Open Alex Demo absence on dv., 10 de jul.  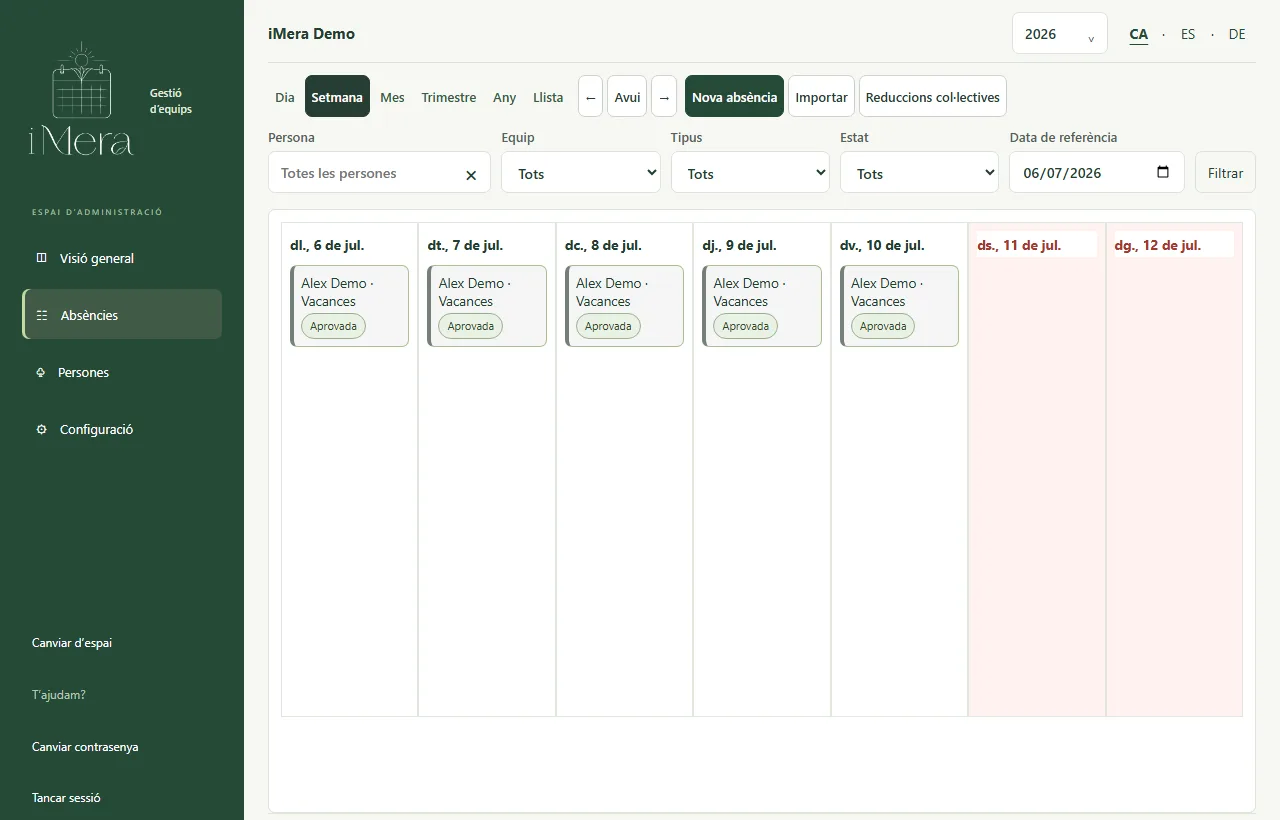pyautogui.click(x=899, y=306)
